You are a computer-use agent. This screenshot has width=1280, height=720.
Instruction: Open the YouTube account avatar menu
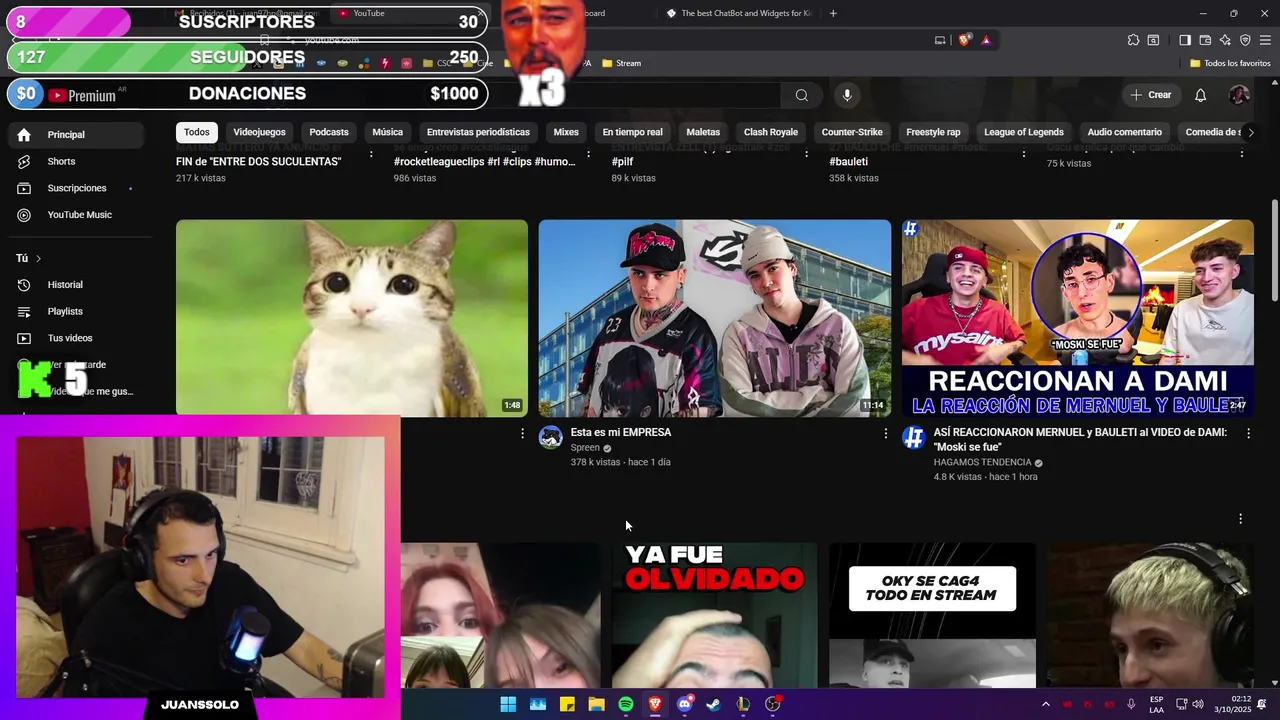[x=1239, y=95]
